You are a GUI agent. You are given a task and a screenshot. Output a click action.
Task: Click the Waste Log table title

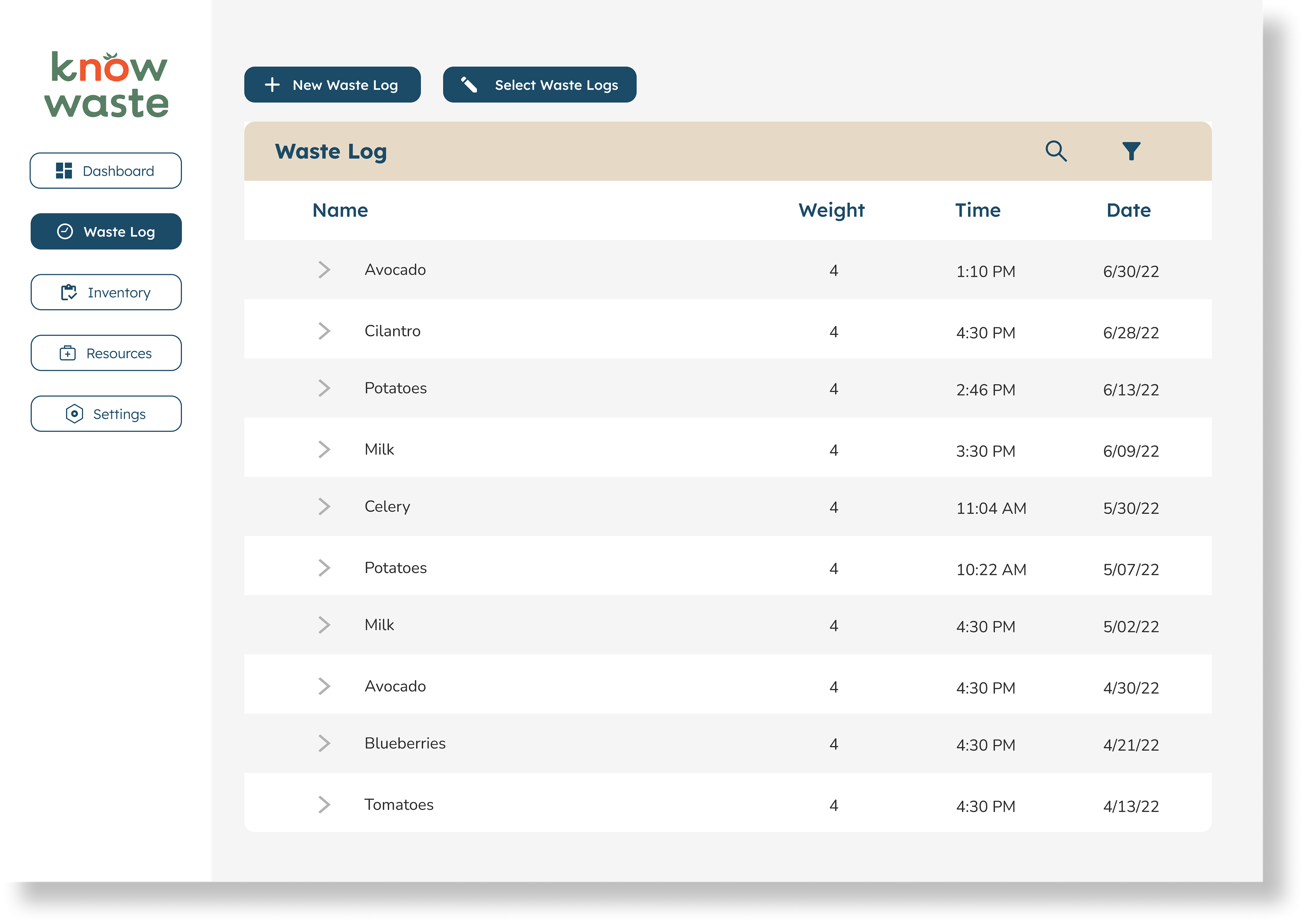(x=331, y=153)
